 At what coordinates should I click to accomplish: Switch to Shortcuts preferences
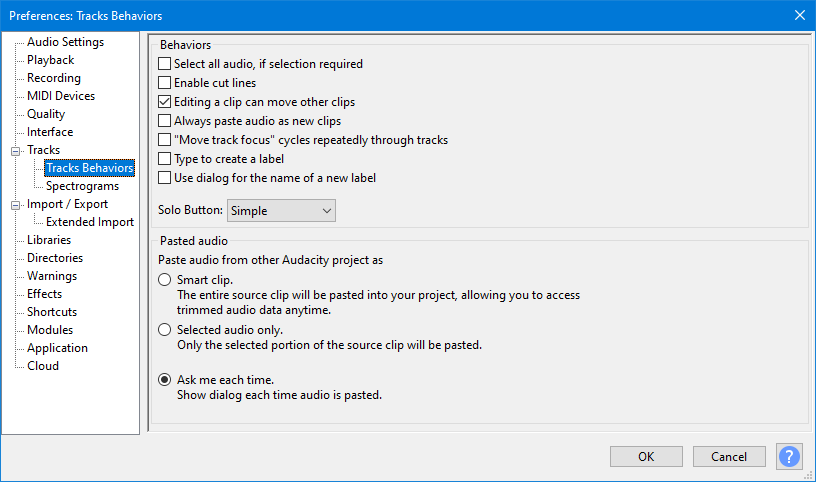click(52, 312)
